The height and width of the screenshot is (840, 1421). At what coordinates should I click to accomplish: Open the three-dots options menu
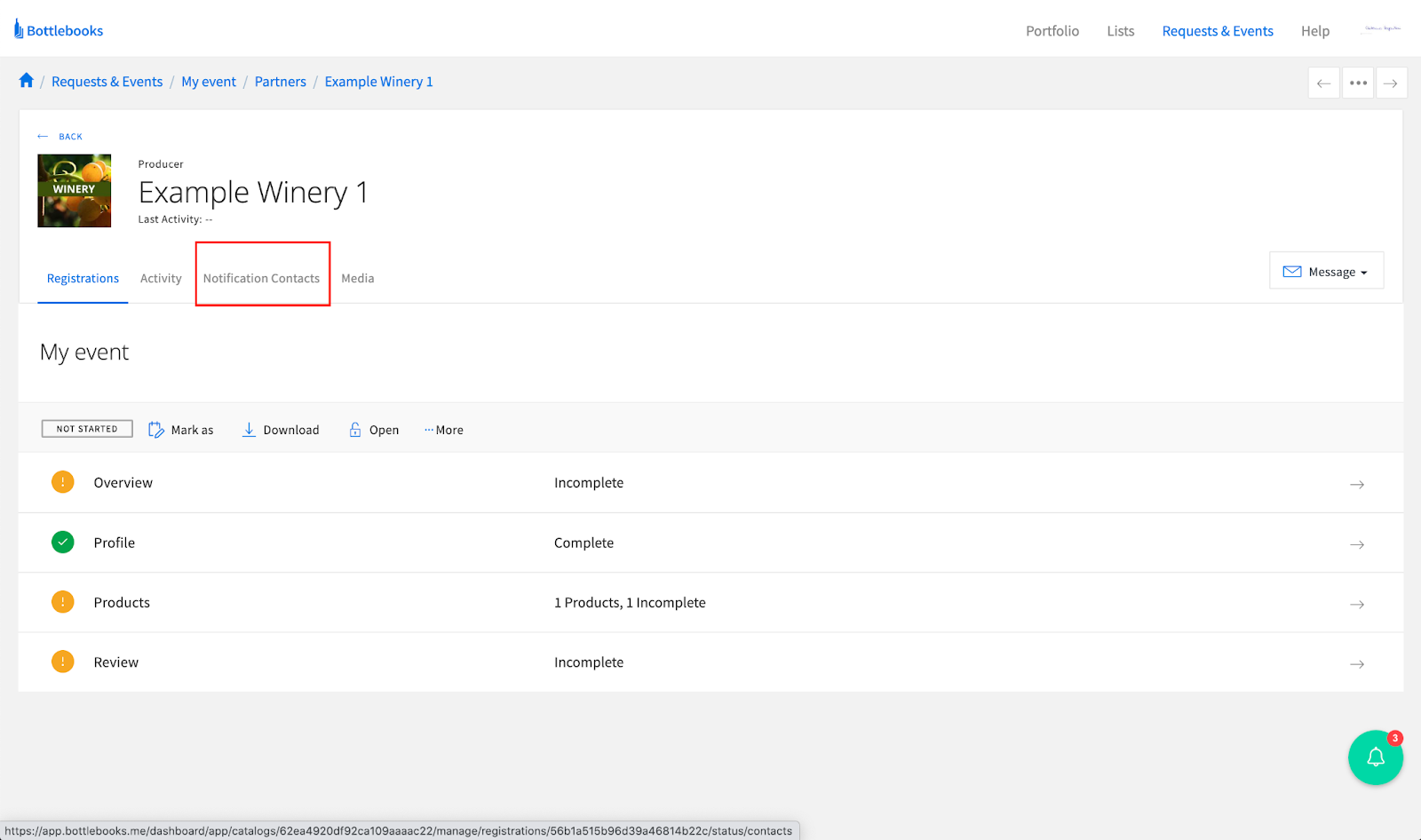point(1358,83)
